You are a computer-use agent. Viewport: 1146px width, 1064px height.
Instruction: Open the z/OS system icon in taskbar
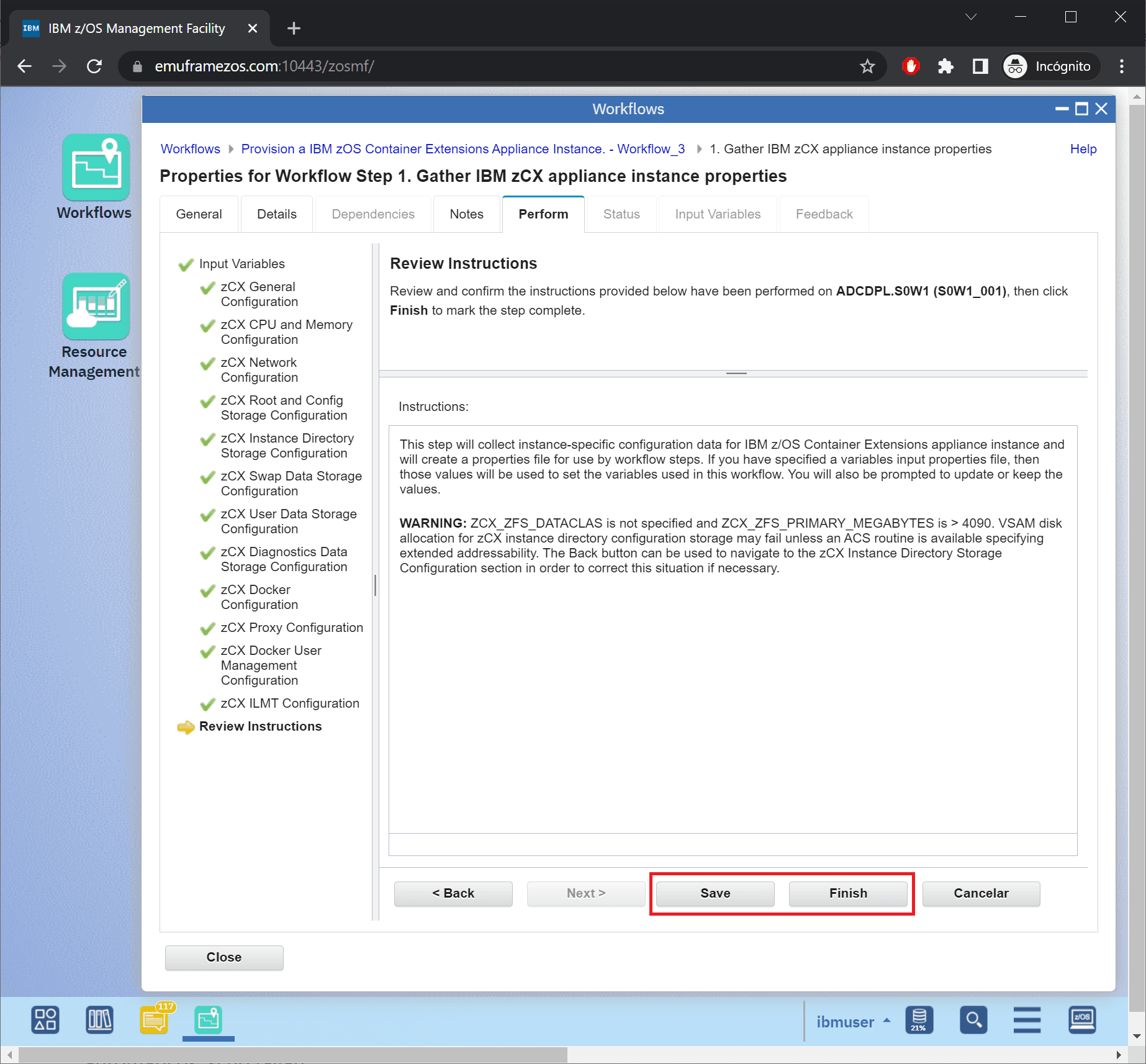tap(1081, 1020)
